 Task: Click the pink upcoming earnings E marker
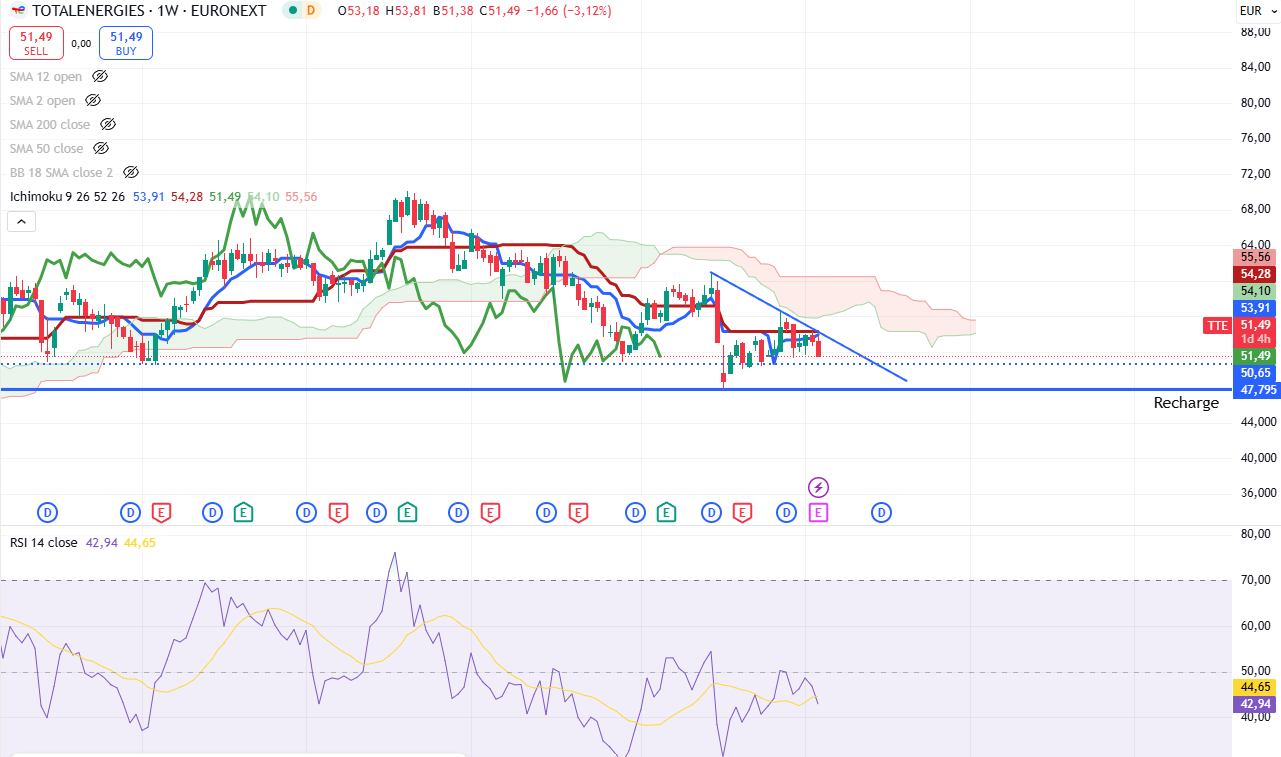[x=818, y=513]
